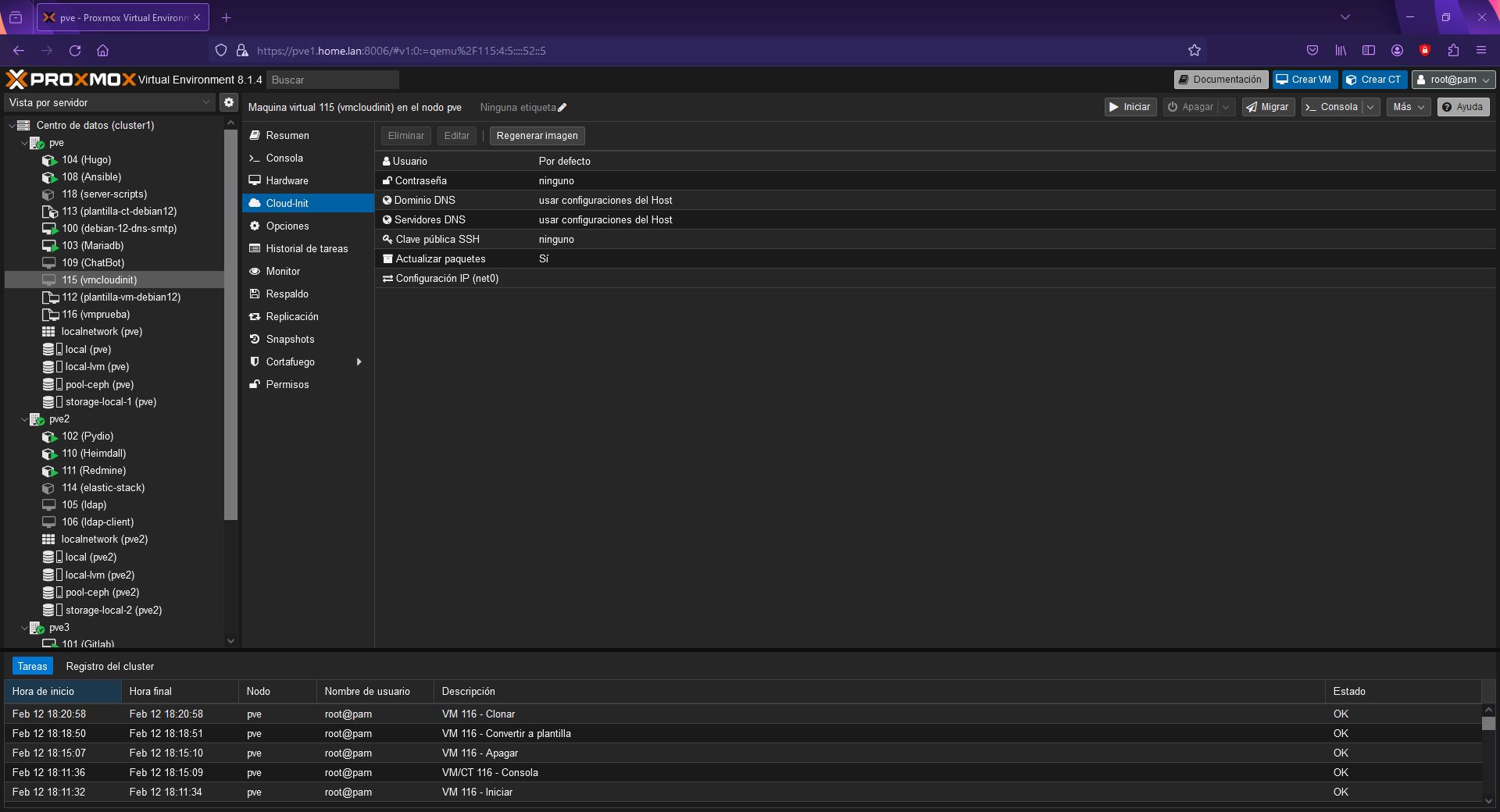
Task: Click Regenerar imagen button
Action: [x=537, y=136]
